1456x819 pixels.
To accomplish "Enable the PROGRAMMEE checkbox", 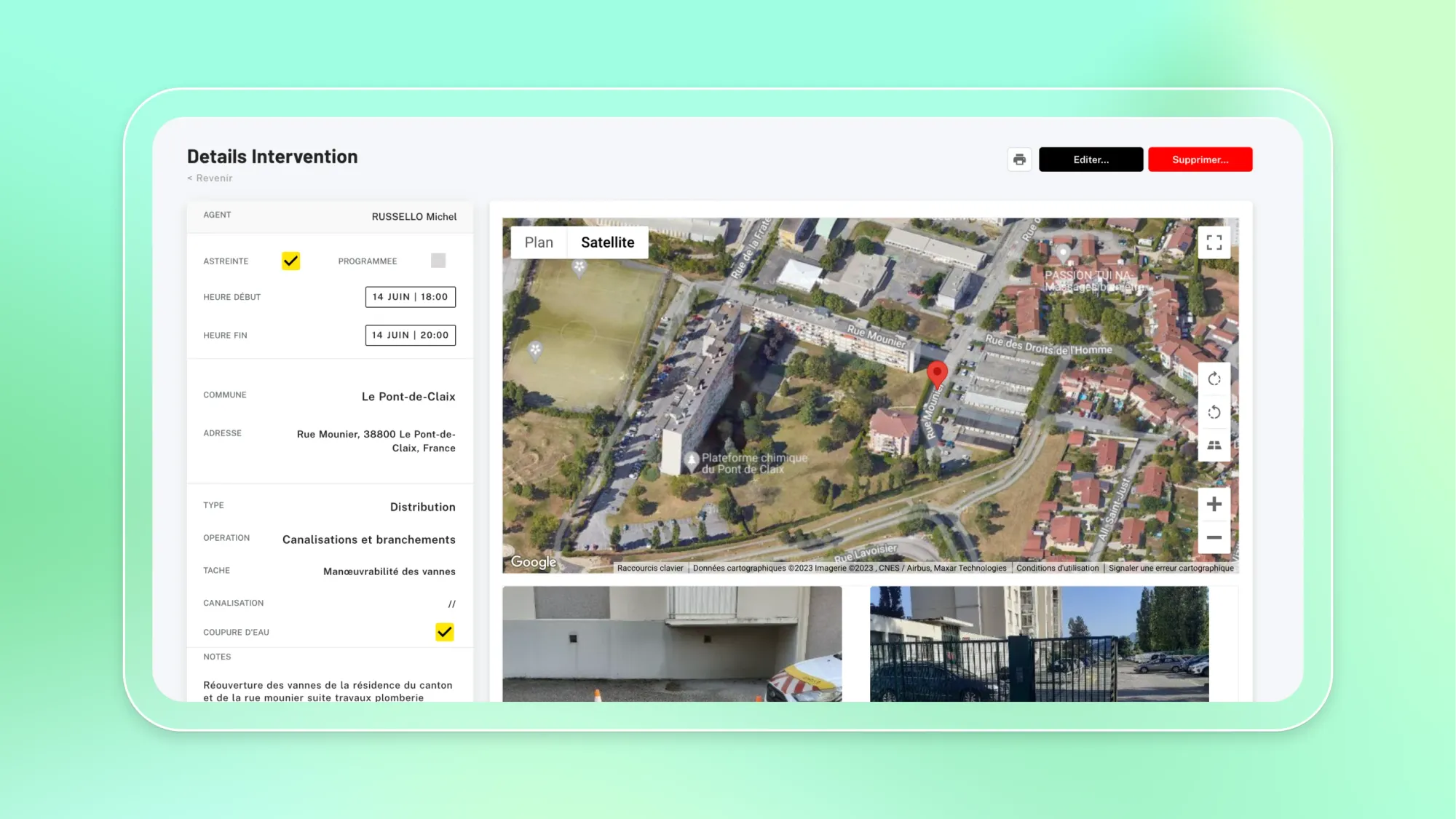I will tap(438, 260).
